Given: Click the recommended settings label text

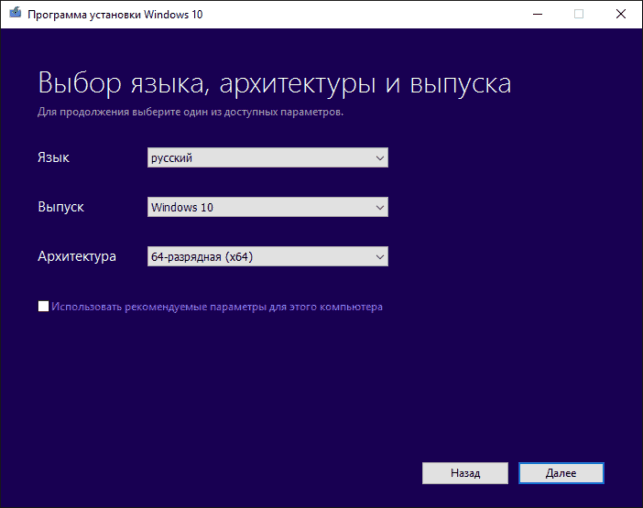Looking at the screenshot, I should coord(217,307).
